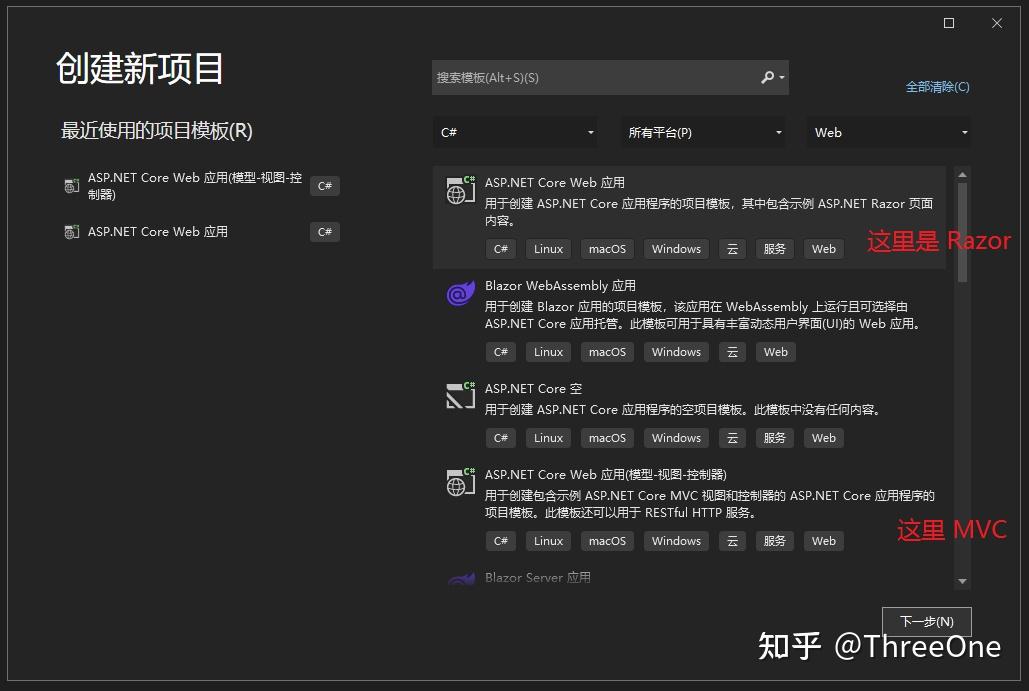Click the 下一步 button

tap(926, 621)
